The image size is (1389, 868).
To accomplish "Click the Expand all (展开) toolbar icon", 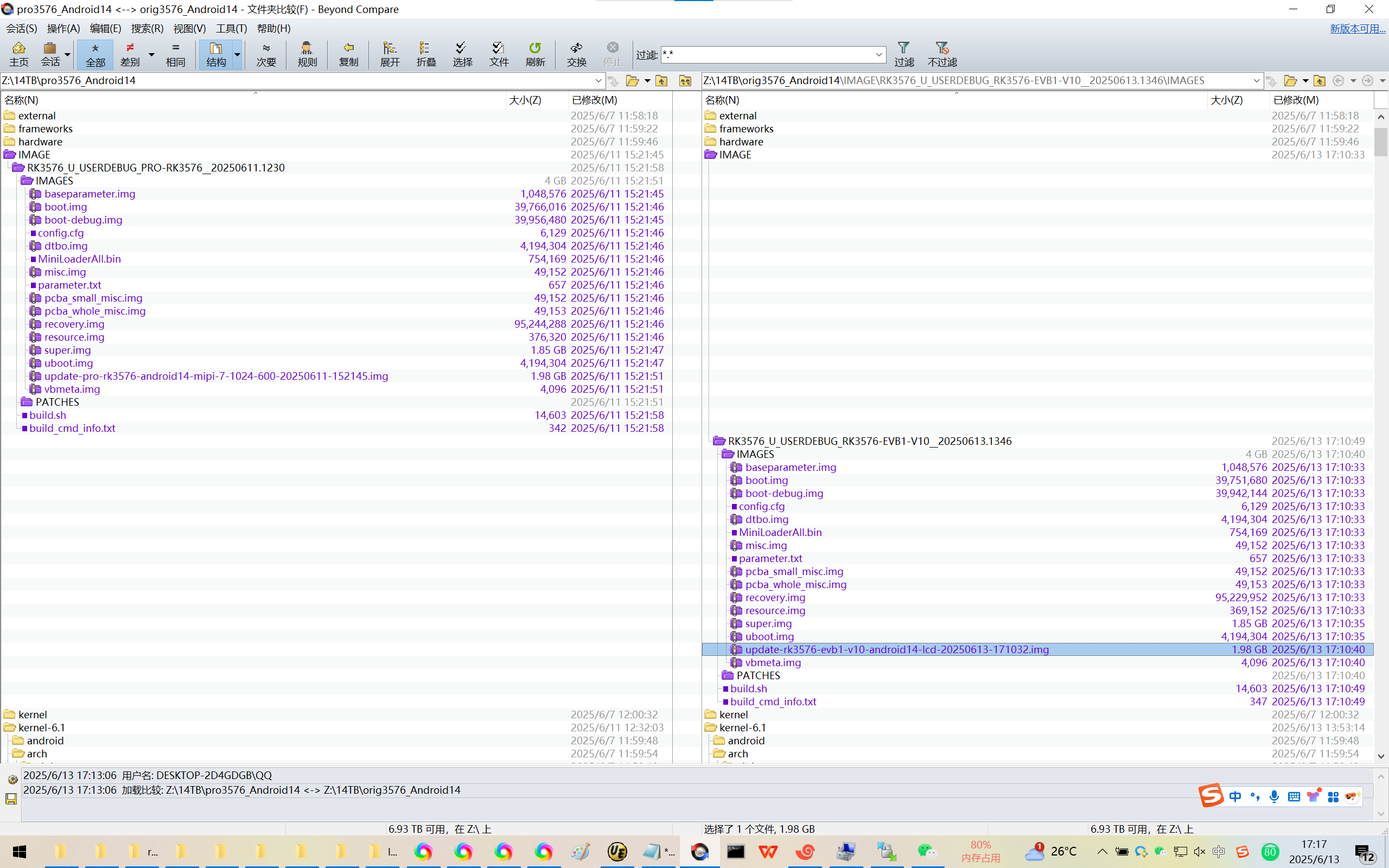I will click(x=390, y=54).
